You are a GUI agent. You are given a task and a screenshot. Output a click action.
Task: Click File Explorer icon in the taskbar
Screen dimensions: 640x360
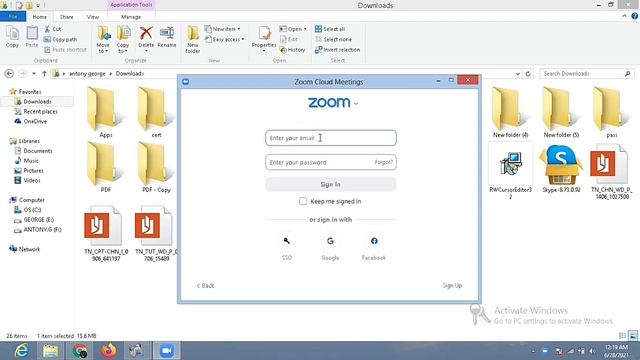(x=51, y=351)
